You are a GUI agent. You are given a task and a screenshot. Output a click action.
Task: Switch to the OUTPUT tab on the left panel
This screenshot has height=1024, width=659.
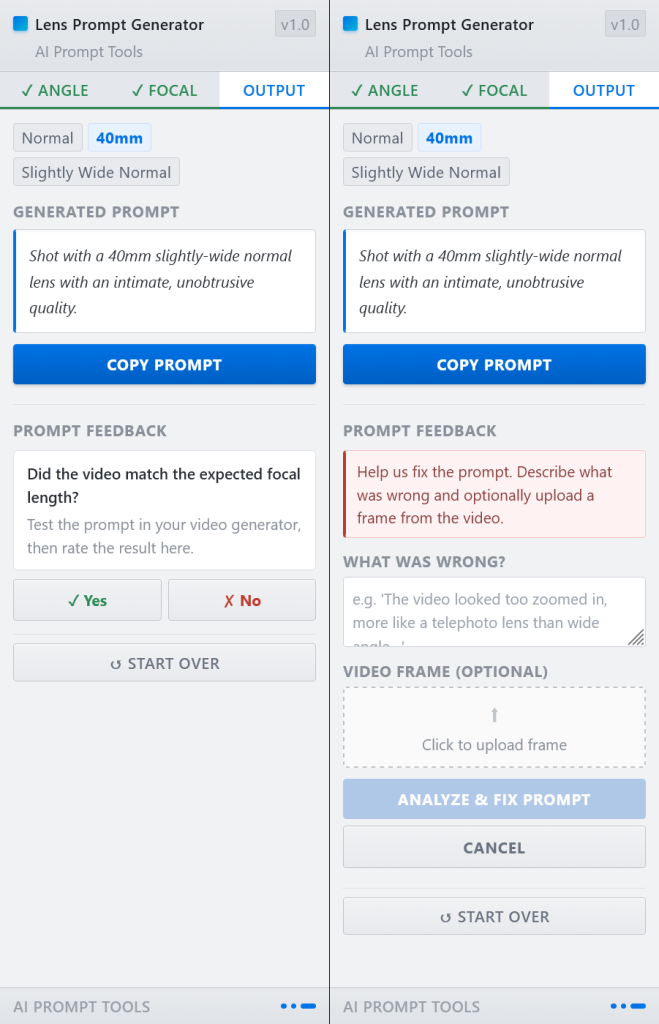coord(273,90)
